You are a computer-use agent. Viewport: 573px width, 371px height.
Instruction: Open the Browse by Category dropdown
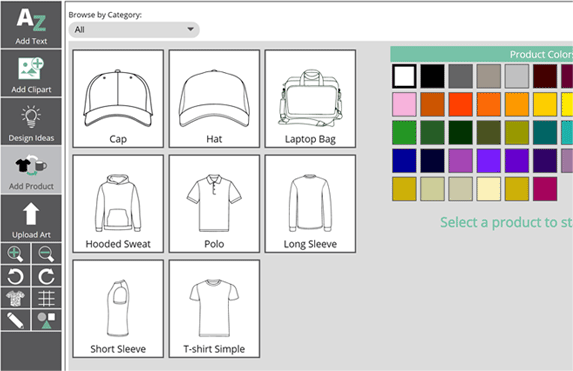coord(134,30)
